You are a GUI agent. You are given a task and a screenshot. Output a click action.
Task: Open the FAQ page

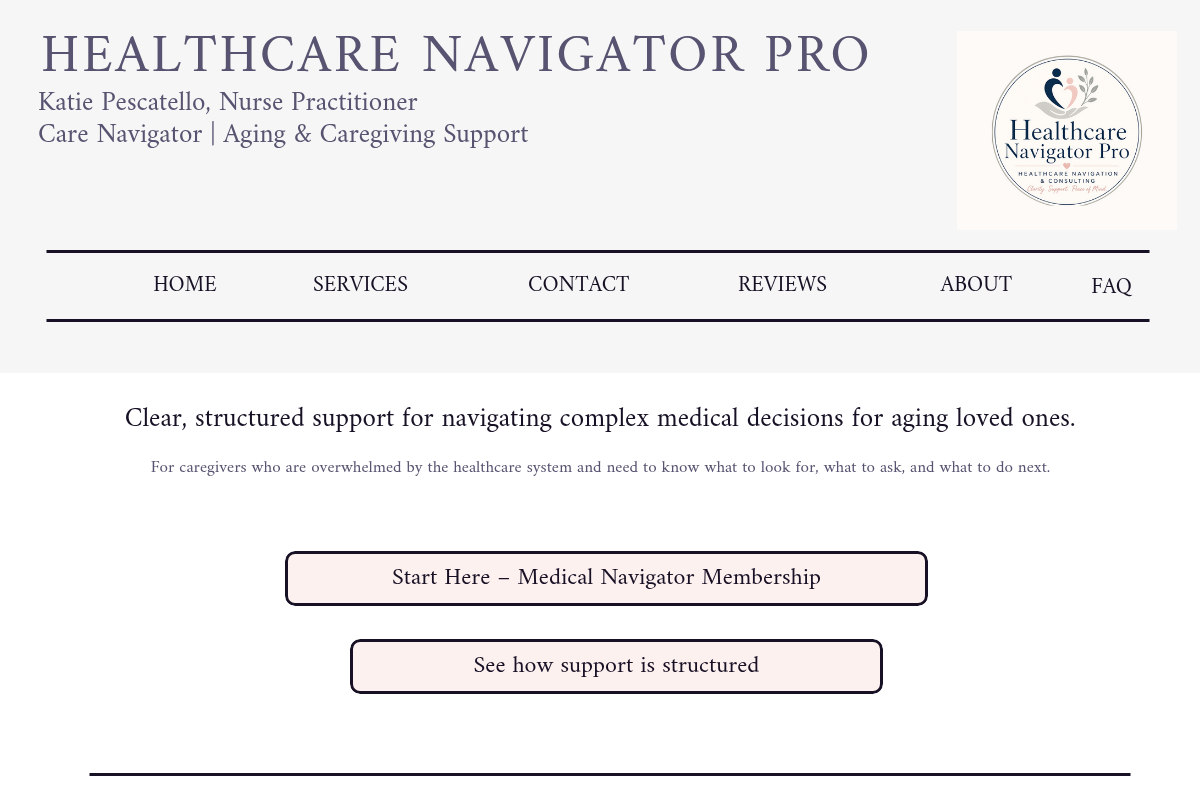(1111, 287)
